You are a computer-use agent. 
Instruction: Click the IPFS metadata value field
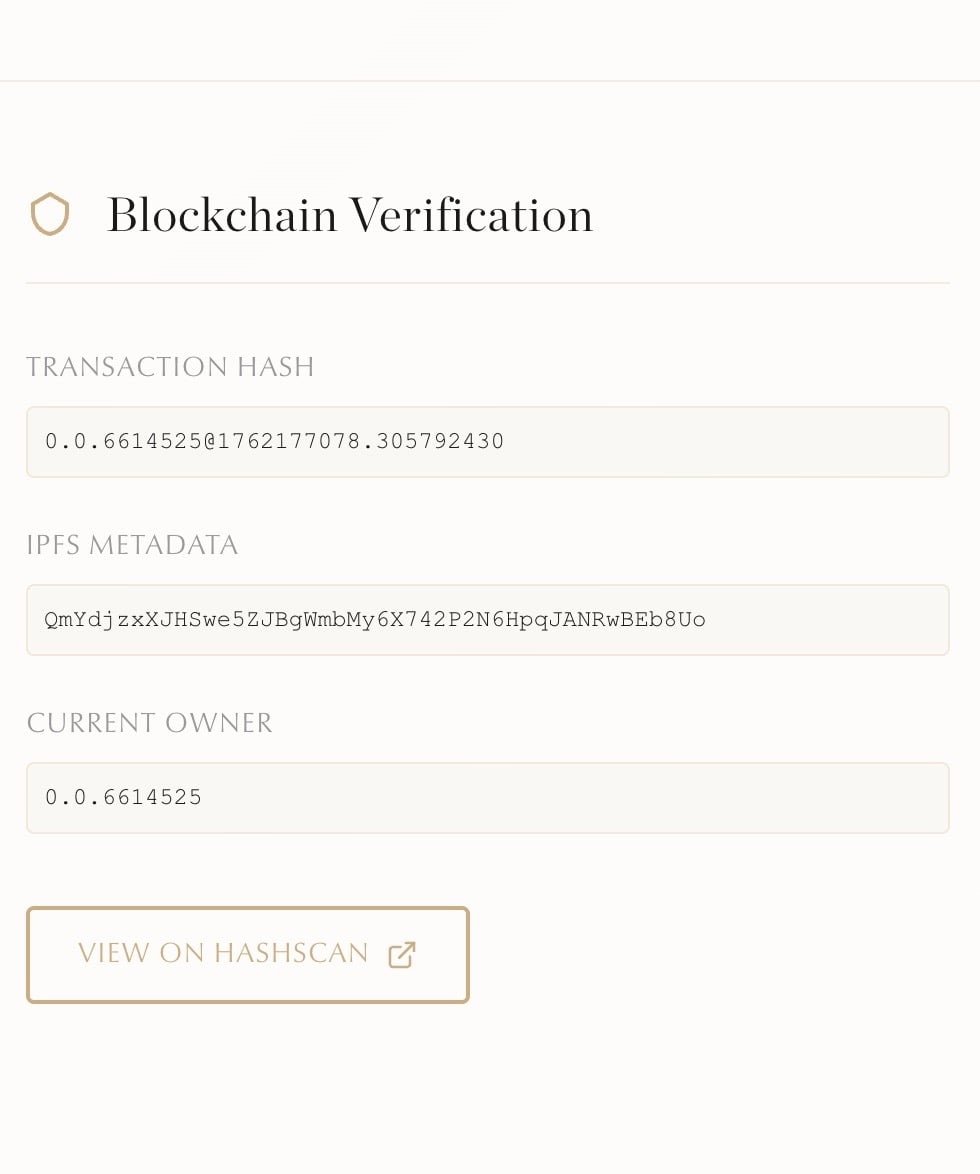pos(488,619)
